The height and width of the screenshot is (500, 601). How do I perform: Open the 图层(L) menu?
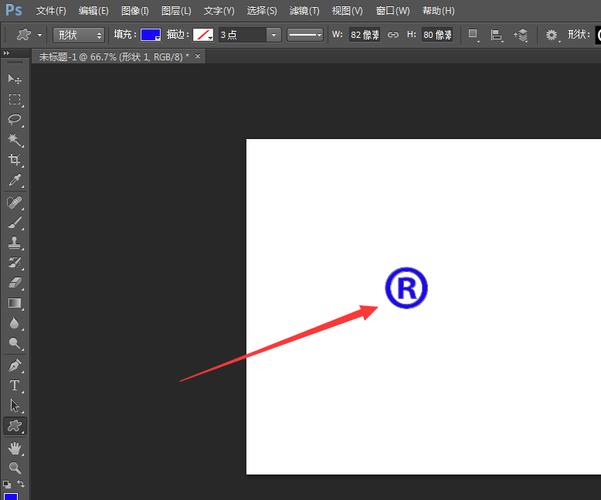(176, 11)
